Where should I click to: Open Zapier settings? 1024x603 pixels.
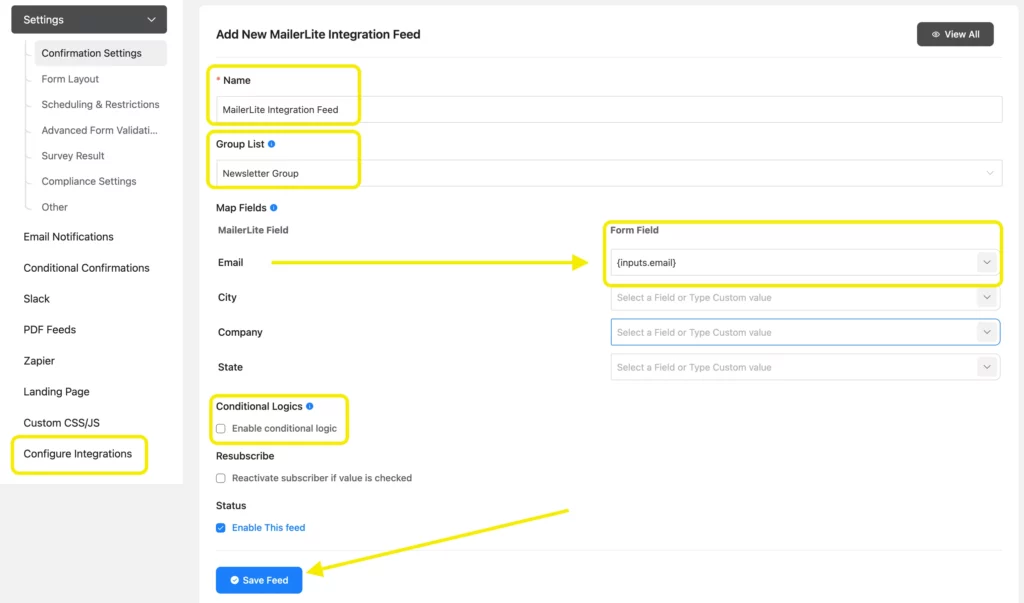click(39, 361)
